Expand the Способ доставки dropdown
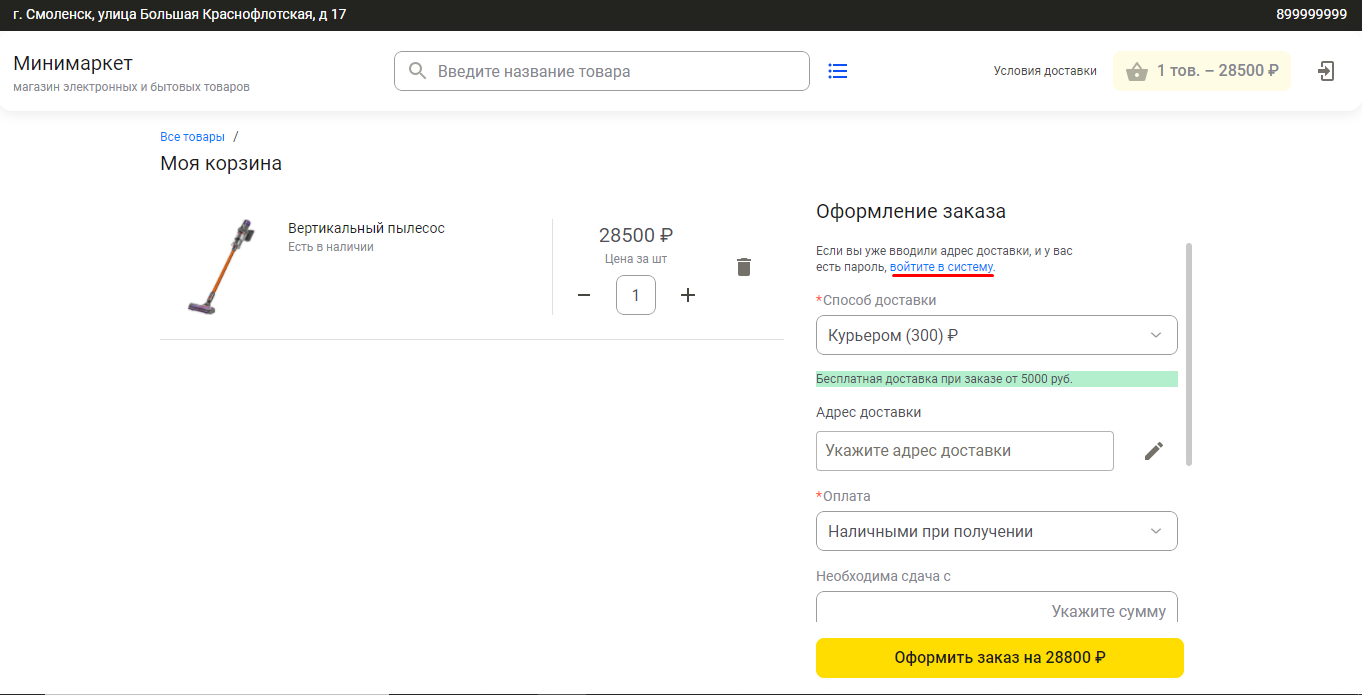1362x695 pixels. click(996, 335)
